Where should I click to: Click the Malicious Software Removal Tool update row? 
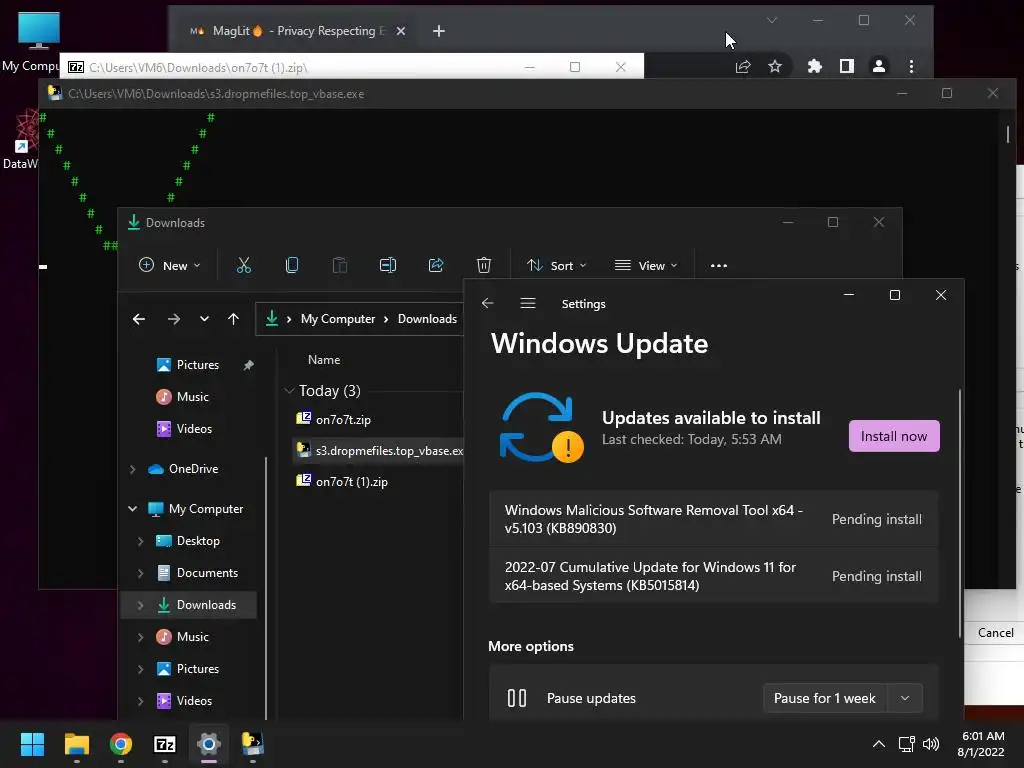click(x=713, y=519)
